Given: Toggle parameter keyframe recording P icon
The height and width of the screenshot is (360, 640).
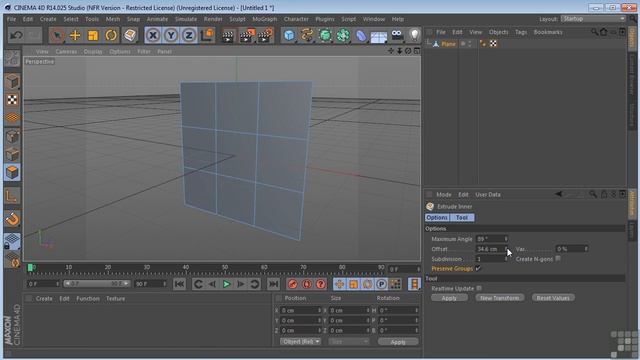Looking at the screenshot, I should click(381, 284).
